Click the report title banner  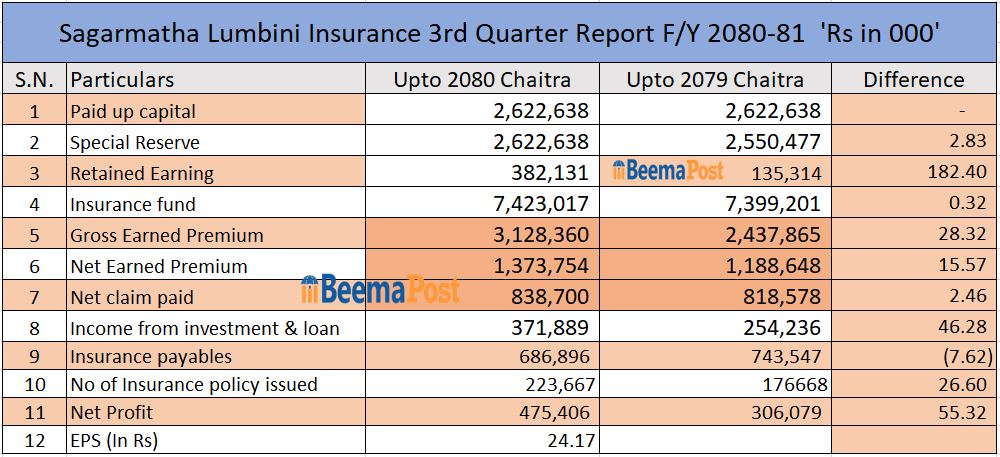click(x=499, y=33)
